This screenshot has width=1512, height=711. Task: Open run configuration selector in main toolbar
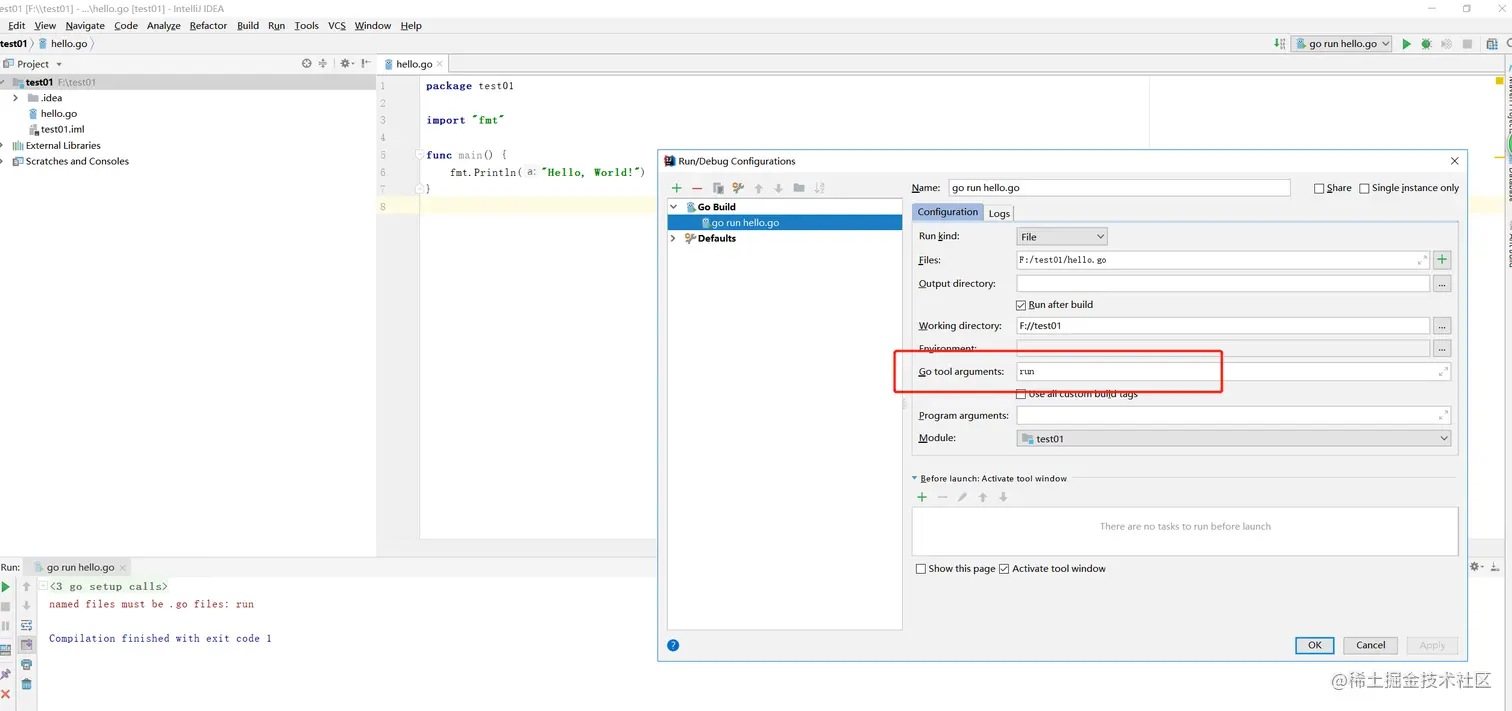pos(1341,44)
